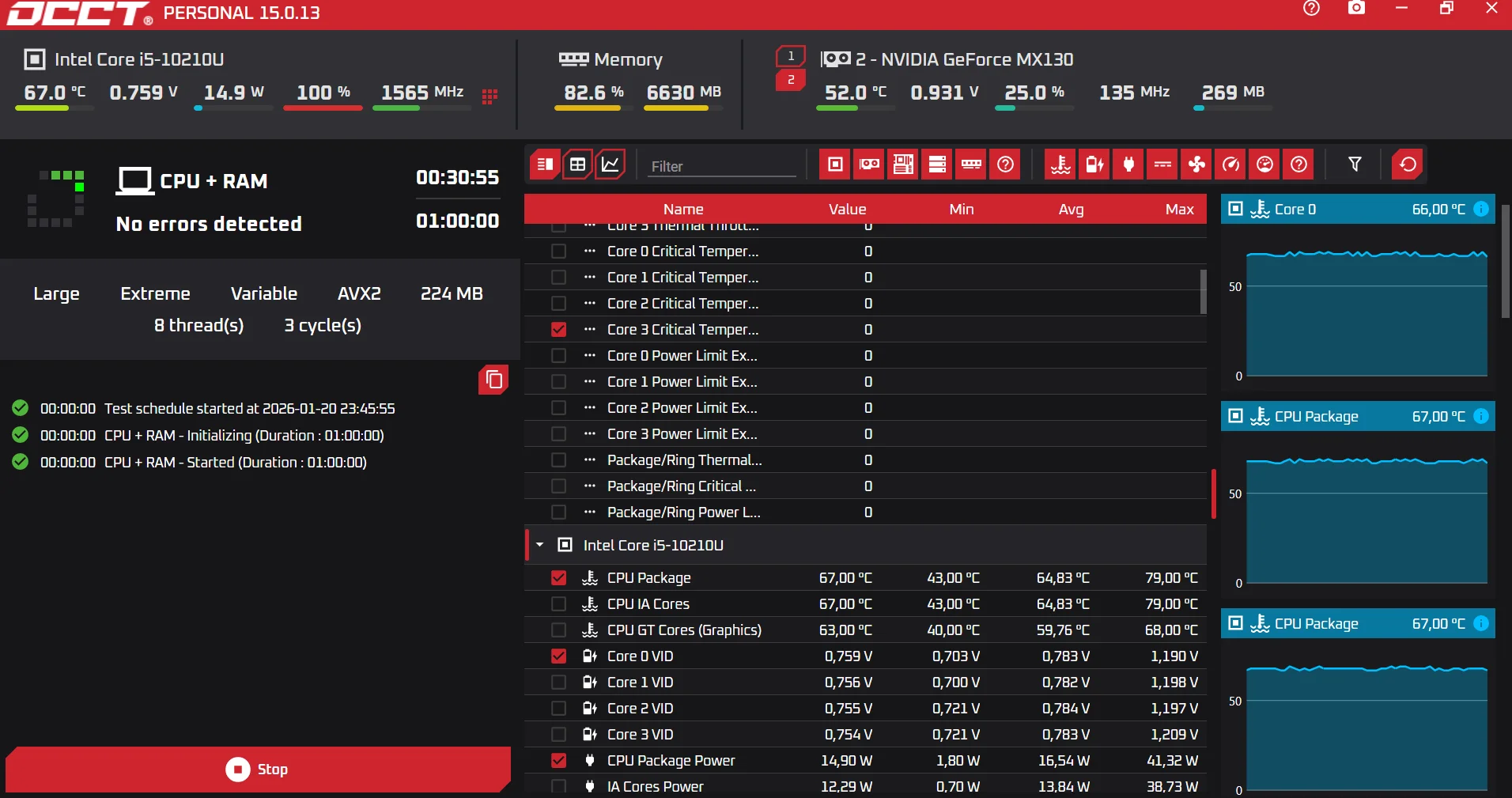Sort the sensor table by Max
This screenshot has height=798, width=1512.
pos(1180,210)
